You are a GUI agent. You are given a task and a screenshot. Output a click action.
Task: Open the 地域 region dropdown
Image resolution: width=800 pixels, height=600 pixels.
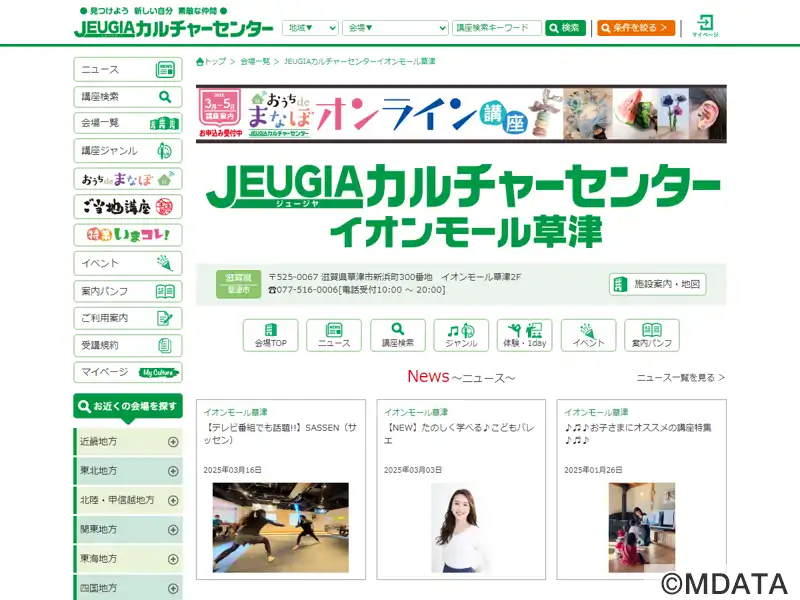pos(310,28)
